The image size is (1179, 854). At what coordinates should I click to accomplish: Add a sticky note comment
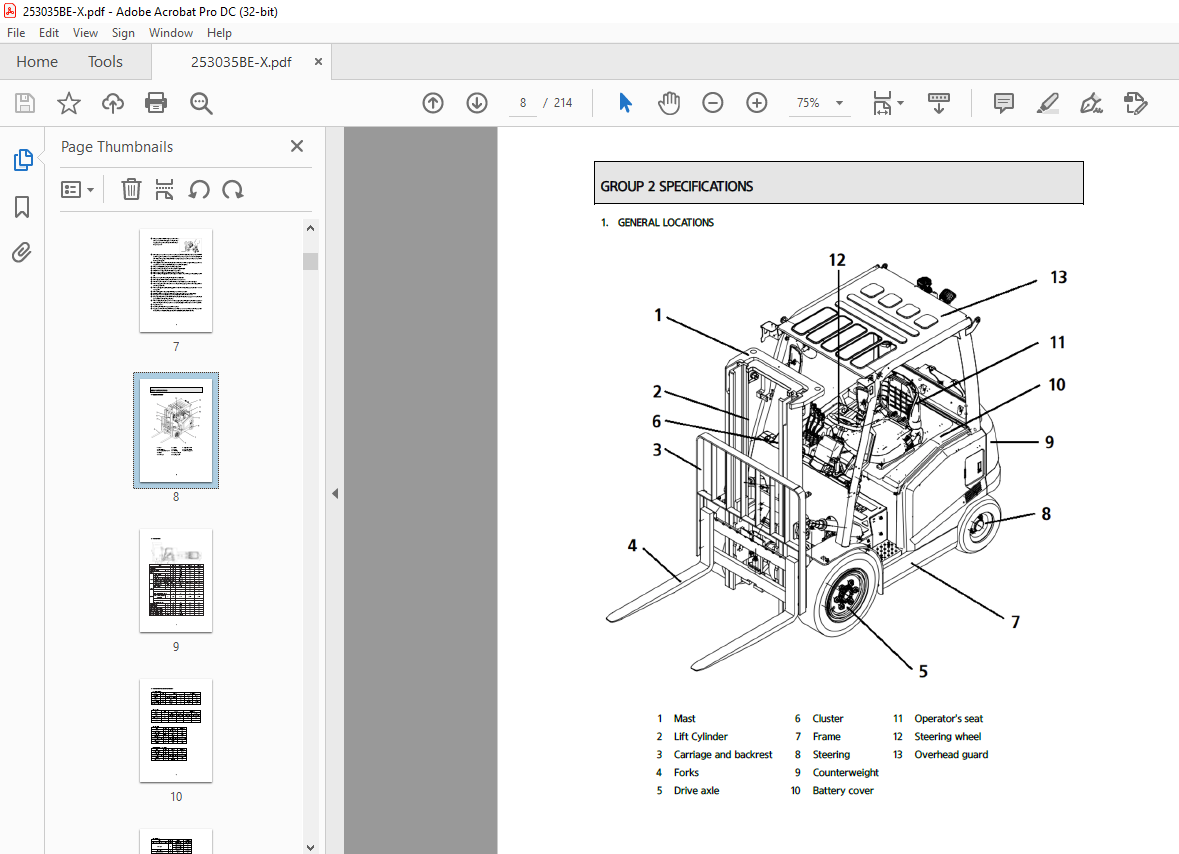point(1004,103)
